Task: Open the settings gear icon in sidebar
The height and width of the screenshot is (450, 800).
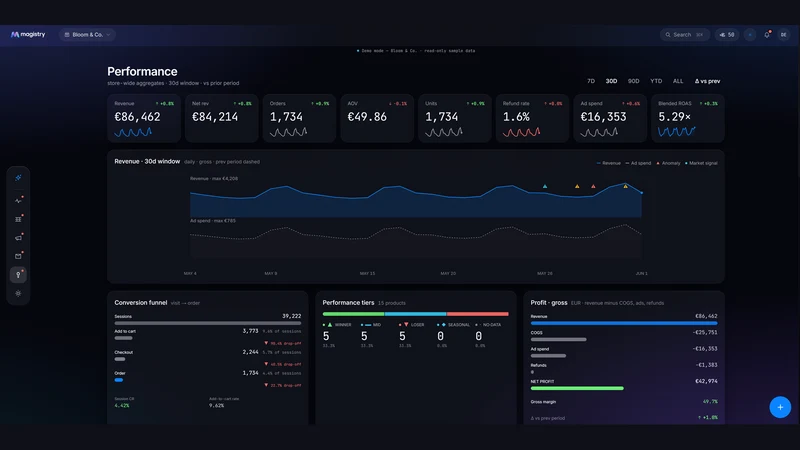Action: point(18,293)
